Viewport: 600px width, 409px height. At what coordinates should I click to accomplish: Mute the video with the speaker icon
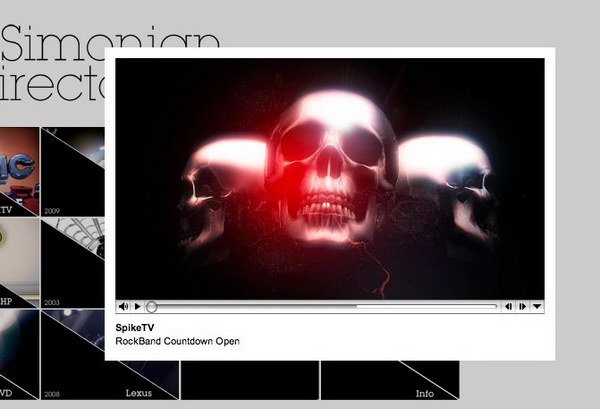coord(123,307)
